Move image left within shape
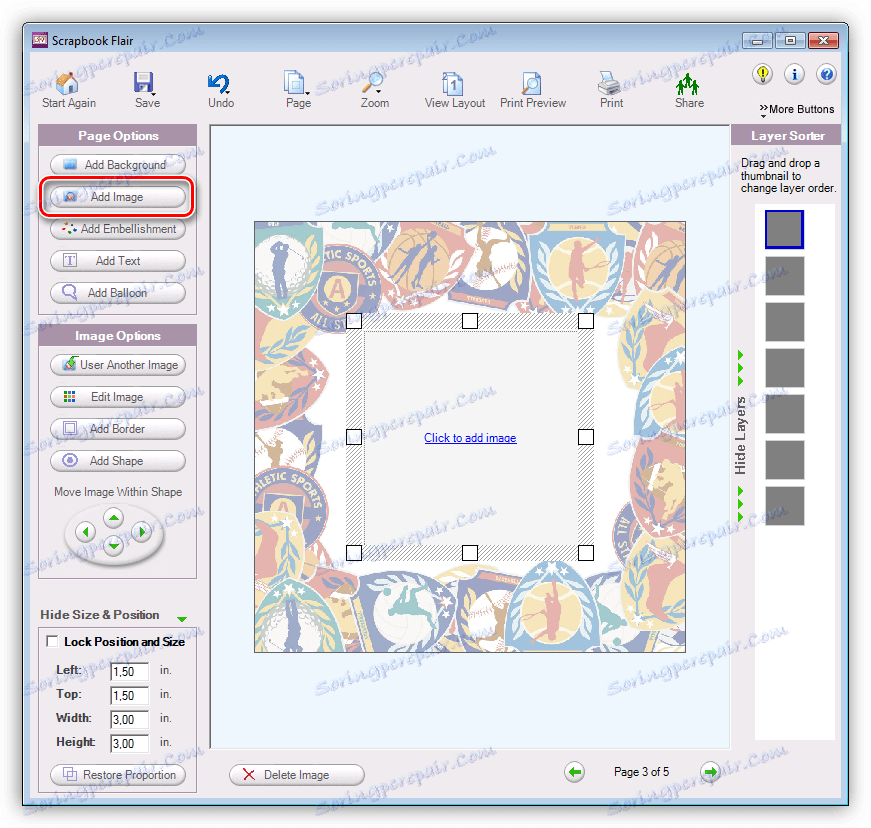 click(x=86, y=532)
